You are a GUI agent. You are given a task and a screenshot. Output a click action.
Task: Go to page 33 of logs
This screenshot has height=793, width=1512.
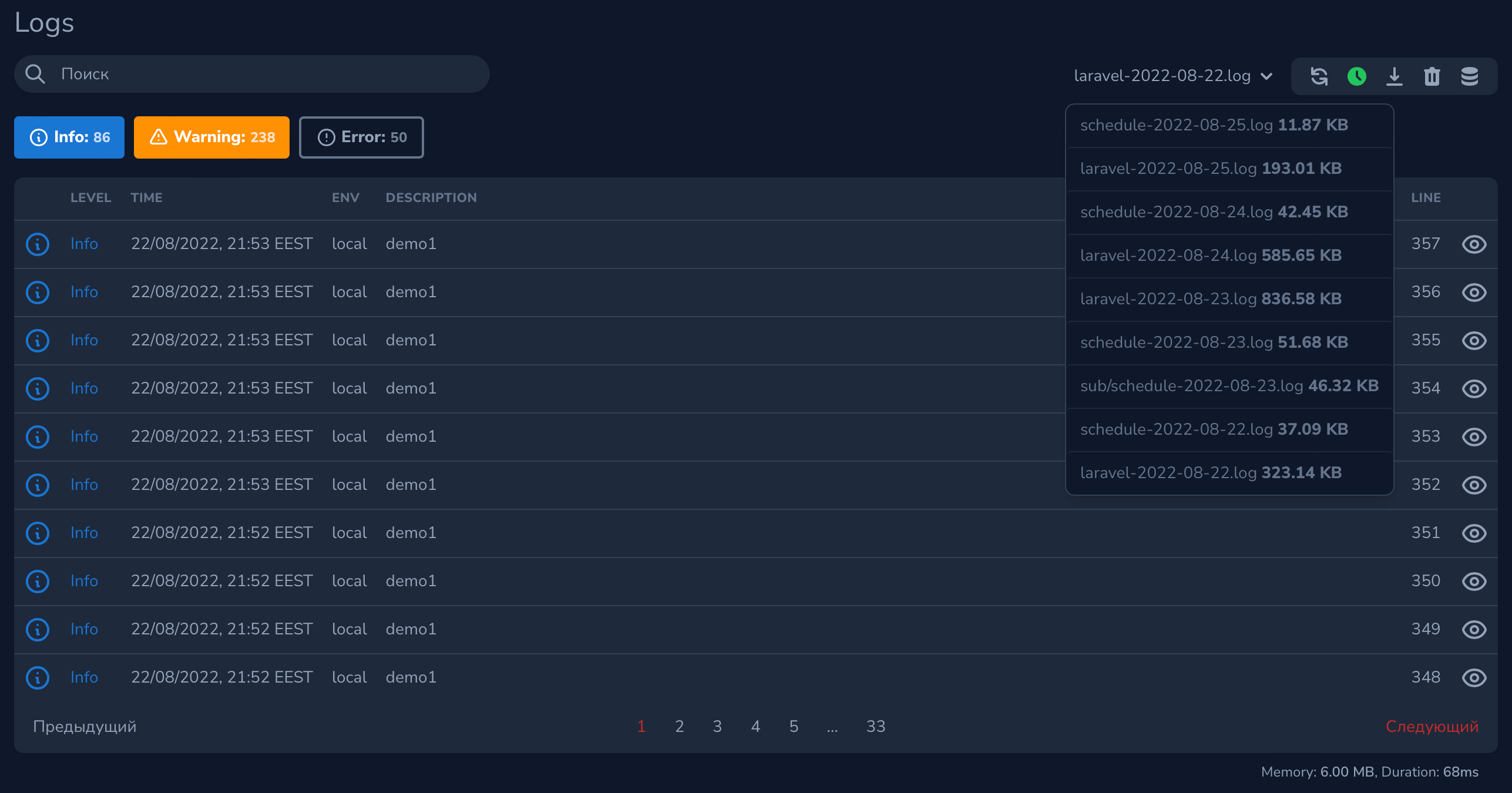pyautogui.click(x=876, y=726)
